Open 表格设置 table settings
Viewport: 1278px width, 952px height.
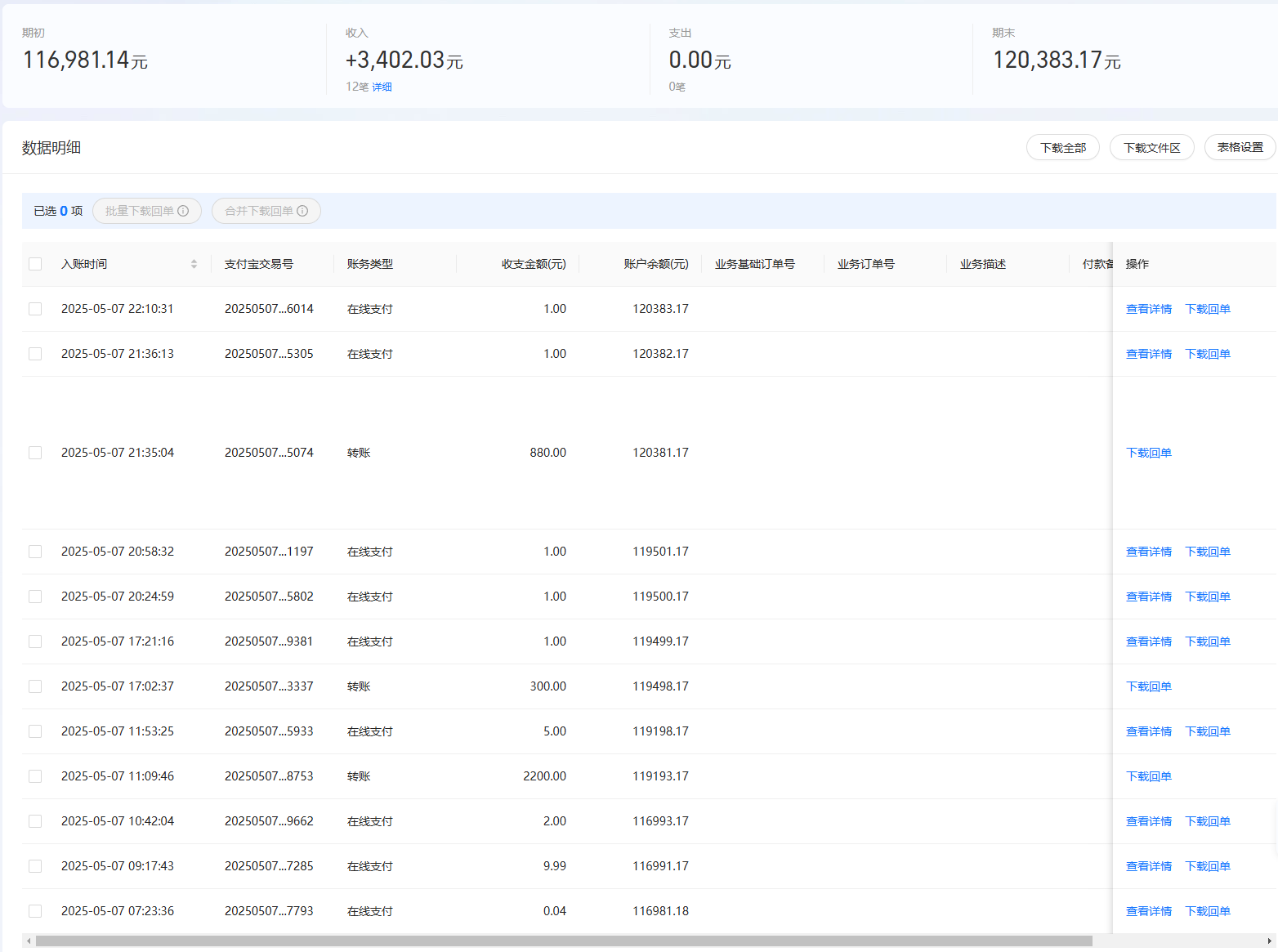click(x=1240, y=148)
